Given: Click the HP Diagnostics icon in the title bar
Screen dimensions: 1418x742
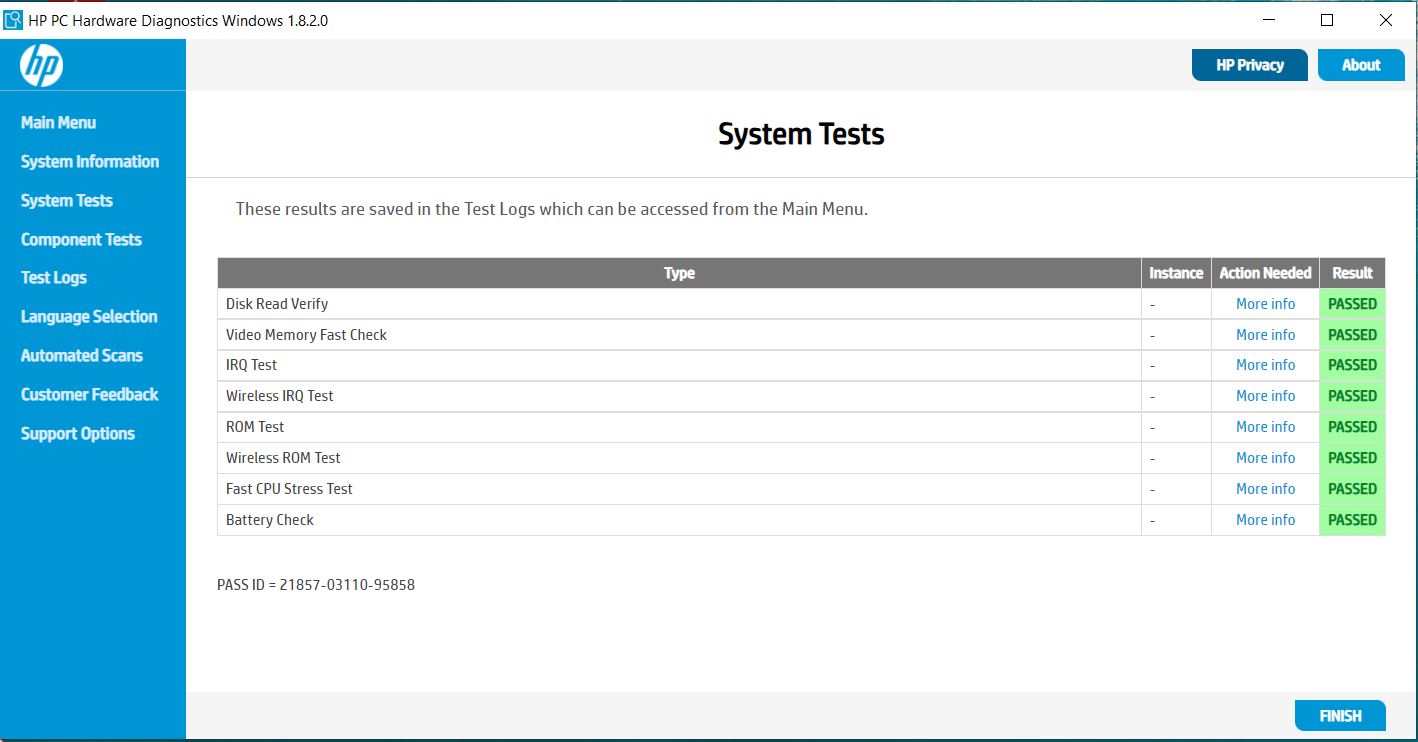Looking at the screenshot, I should 14,19.
